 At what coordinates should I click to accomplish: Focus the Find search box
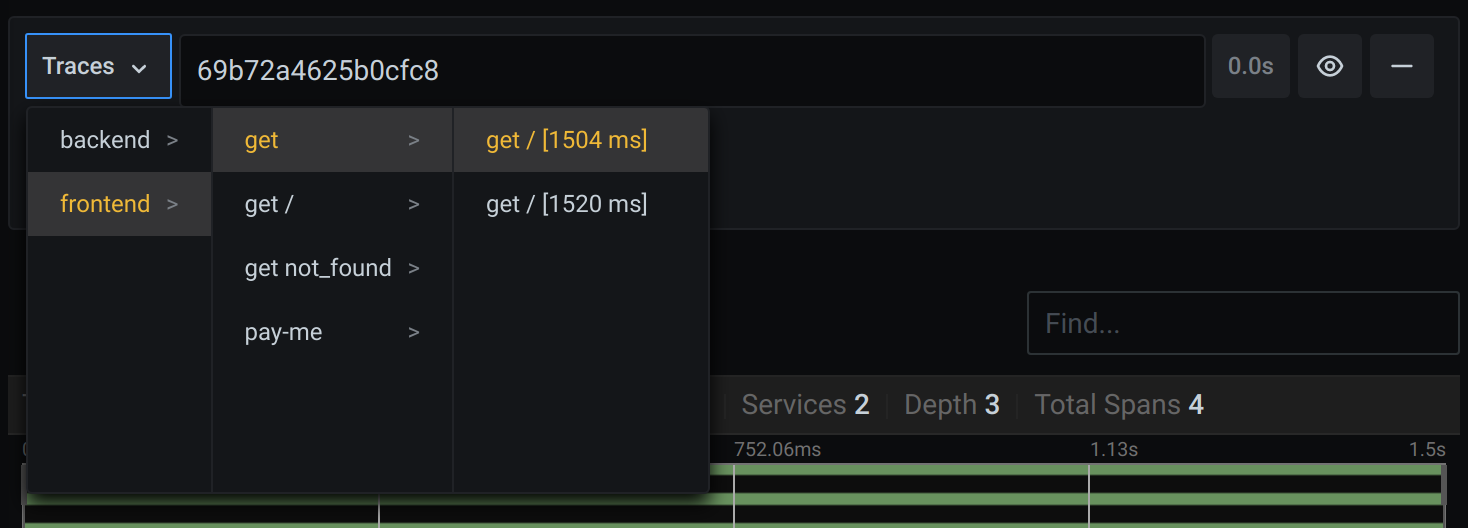(1242, 323)
